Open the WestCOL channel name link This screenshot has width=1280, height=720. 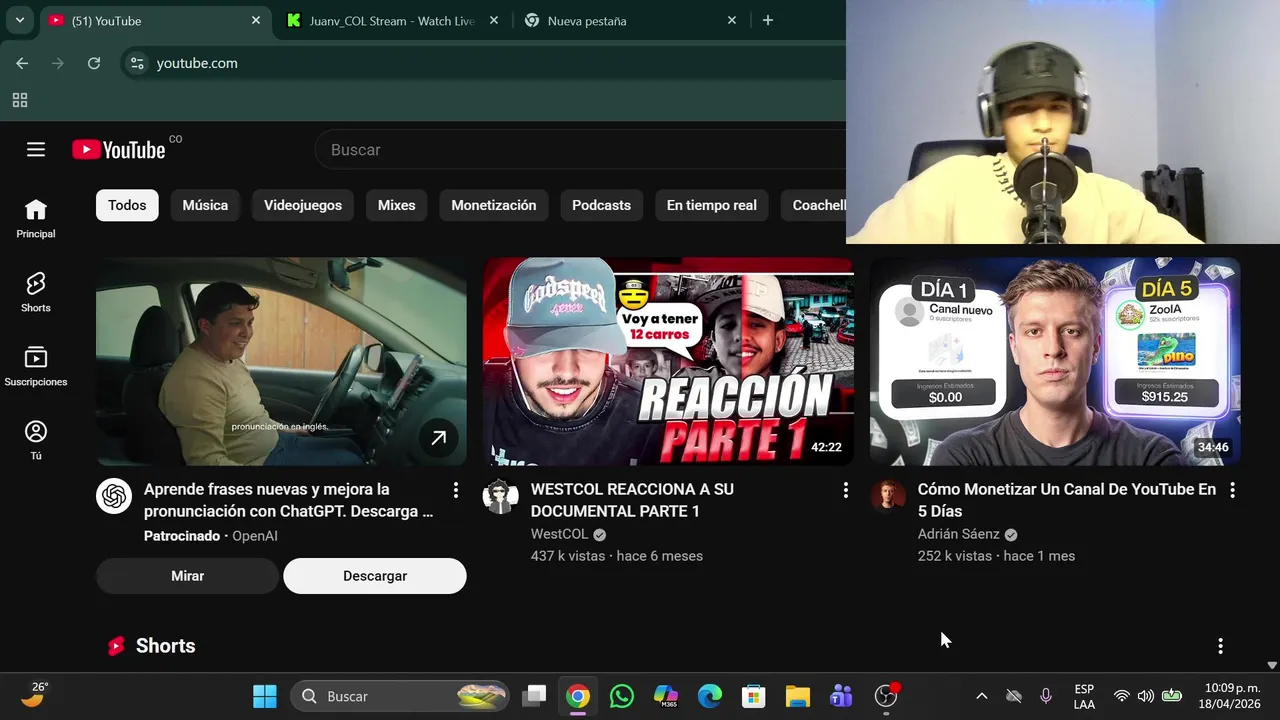pyautogui.click(x=559, y=534)
